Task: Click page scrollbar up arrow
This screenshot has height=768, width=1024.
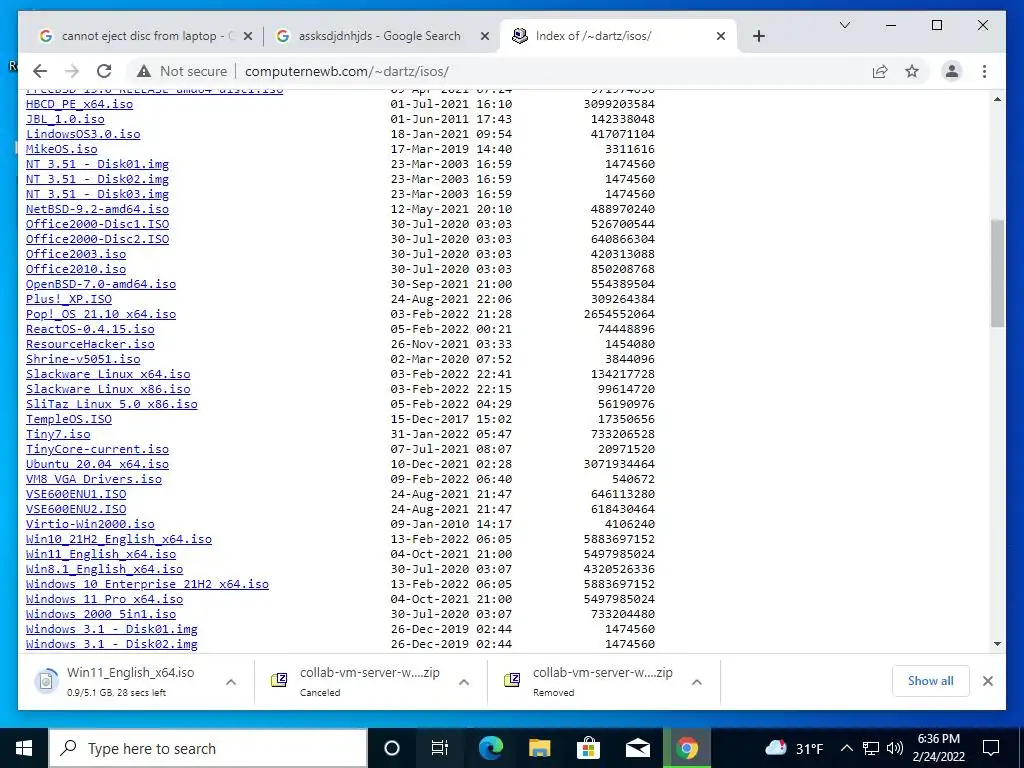Action: 997,99
